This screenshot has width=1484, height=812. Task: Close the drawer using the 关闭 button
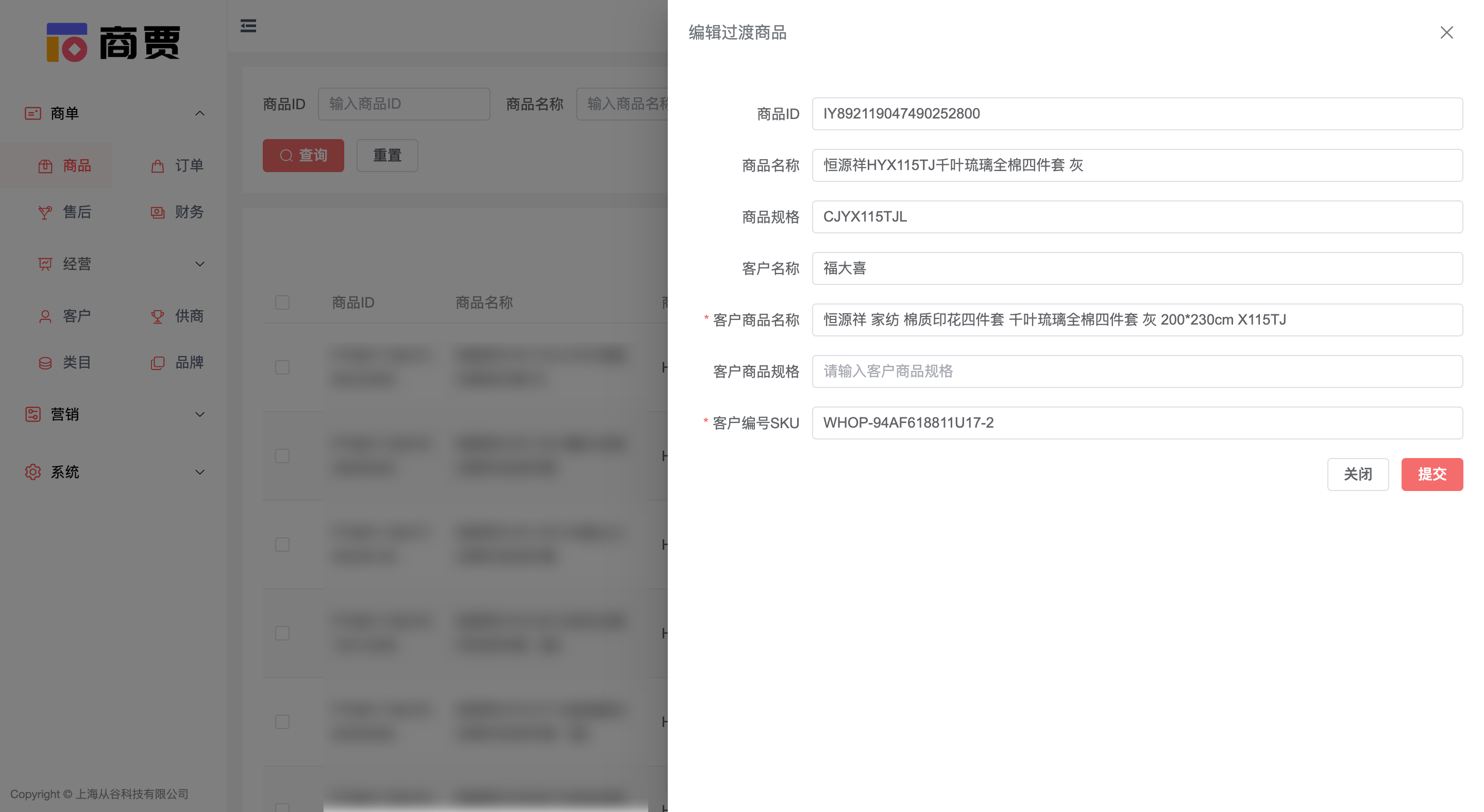click(x=1358, y=474)
